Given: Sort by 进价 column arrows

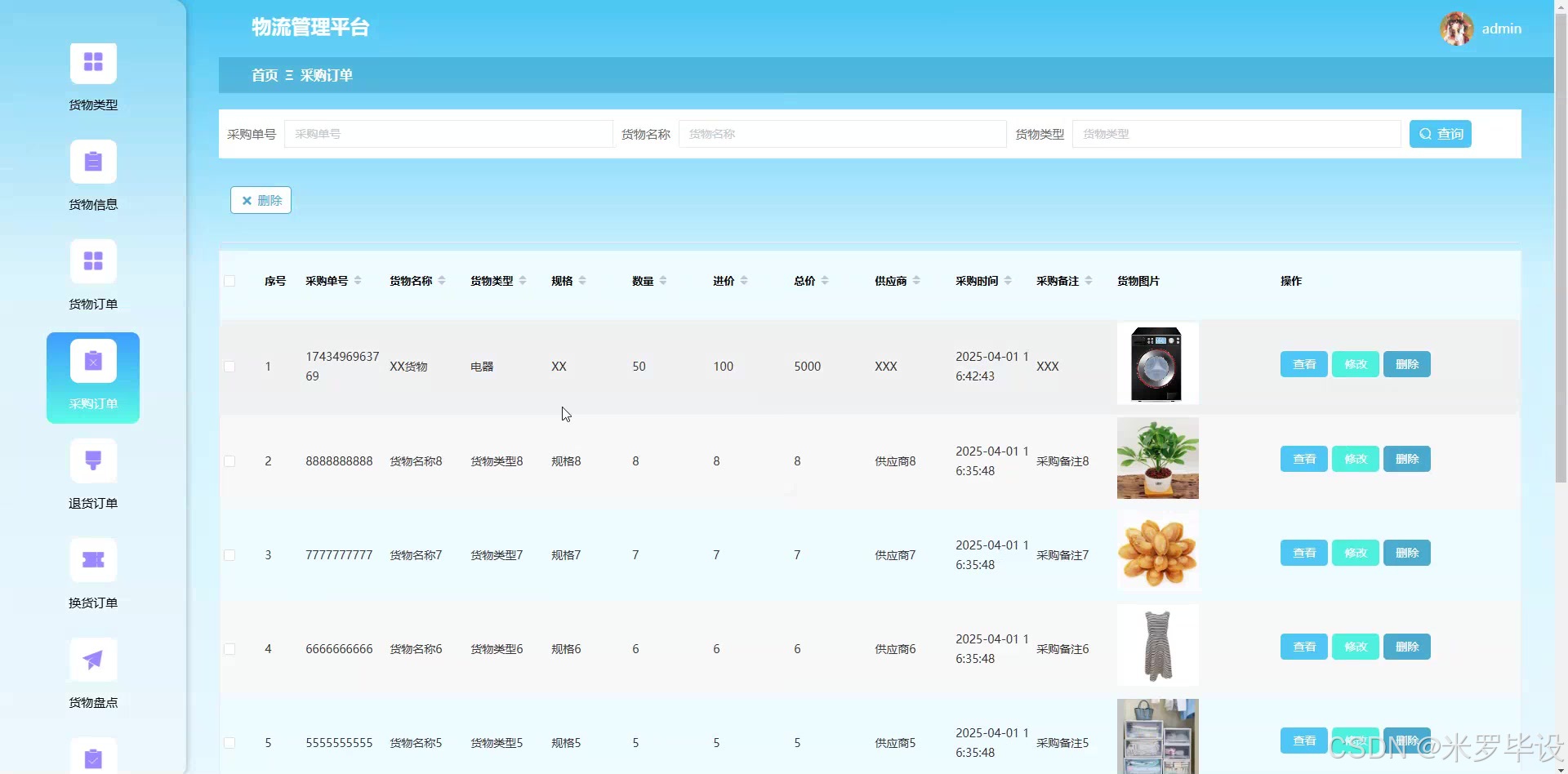Looking at the screenshot, I should click(x=744, y=281).
